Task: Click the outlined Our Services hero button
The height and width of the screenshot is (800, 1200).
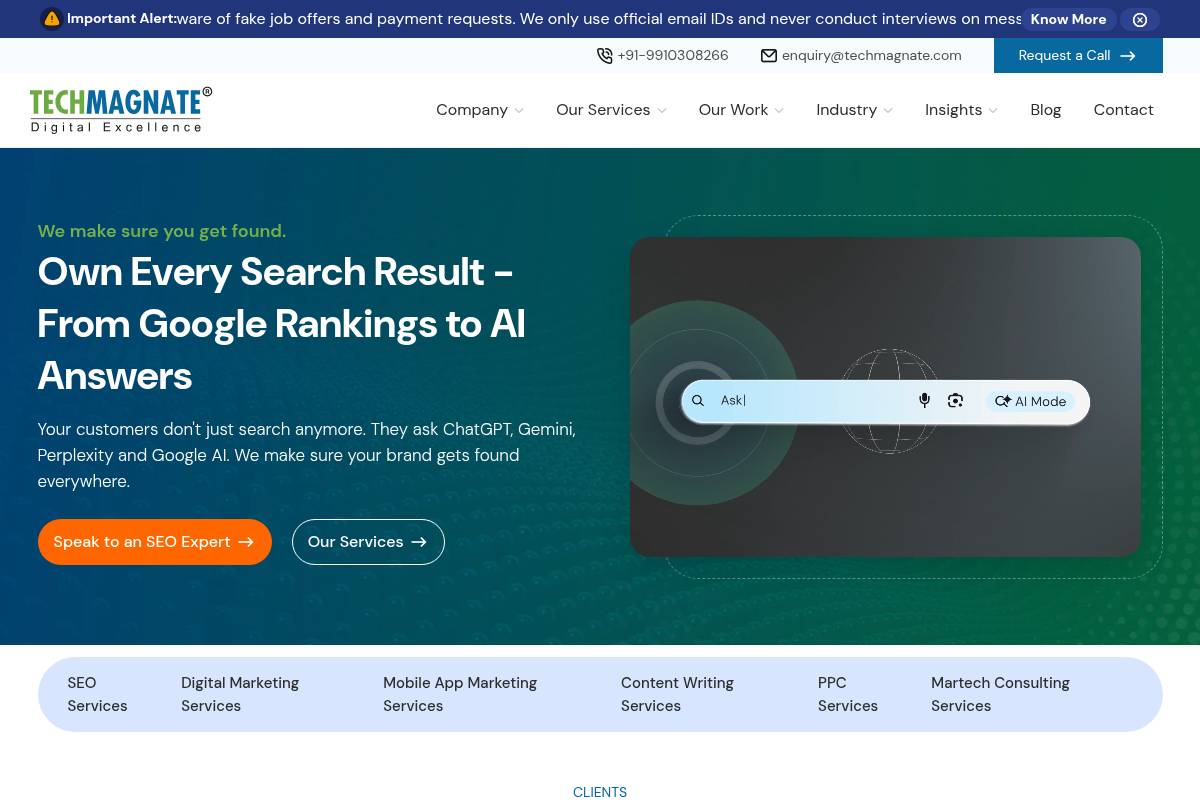Action: tap(368, 542)
